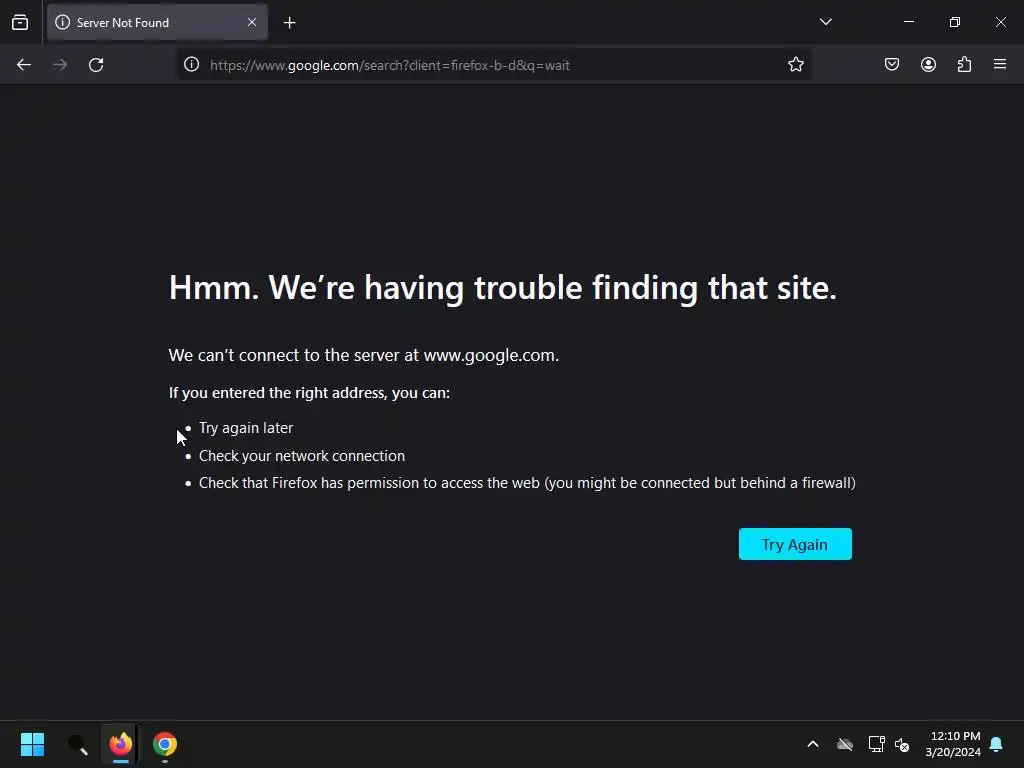1024x768 pixels.
Task: Restore down the Firefox window
Action: 955,22
